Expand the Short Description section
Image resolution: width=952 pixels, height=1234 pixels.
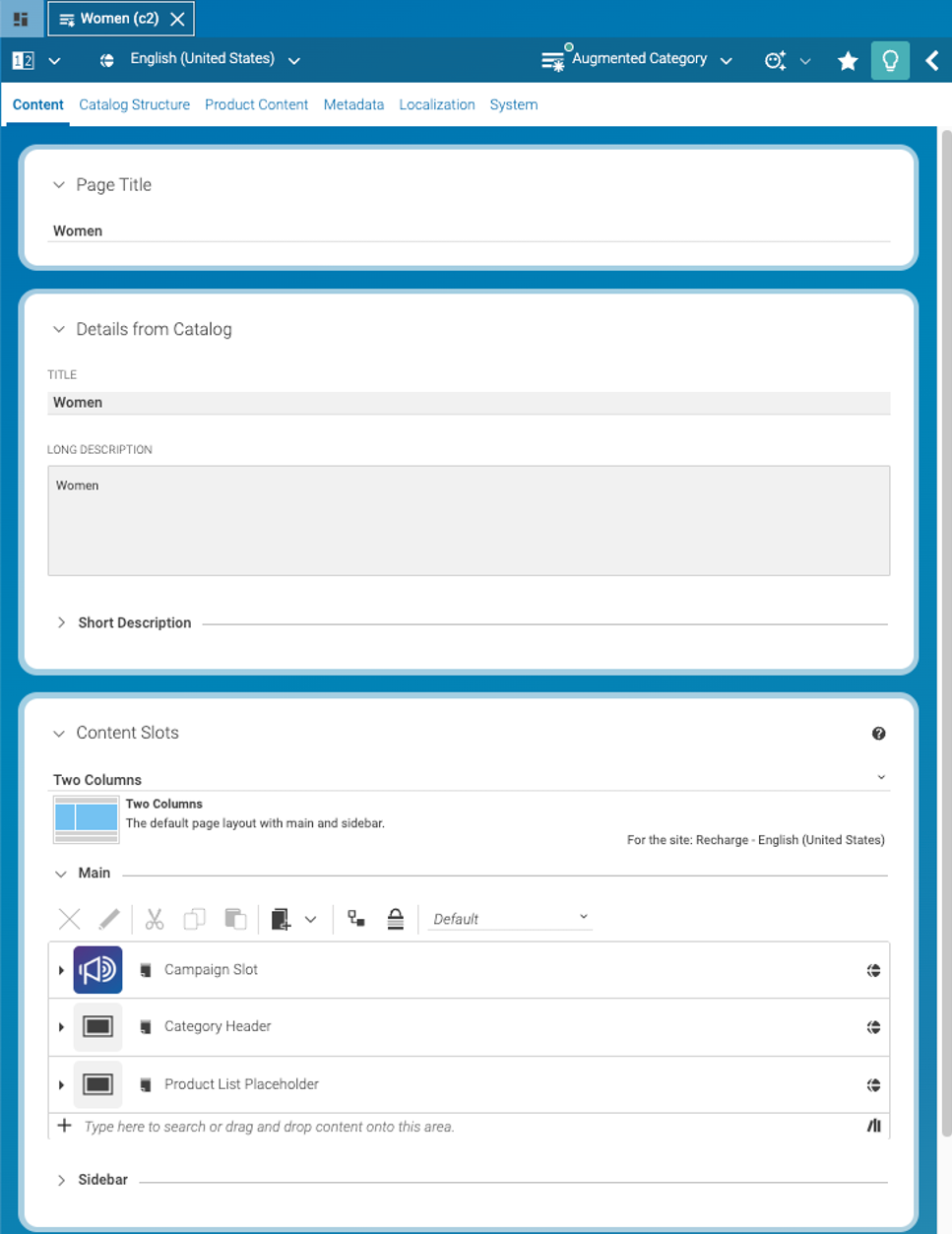(62, 622)
